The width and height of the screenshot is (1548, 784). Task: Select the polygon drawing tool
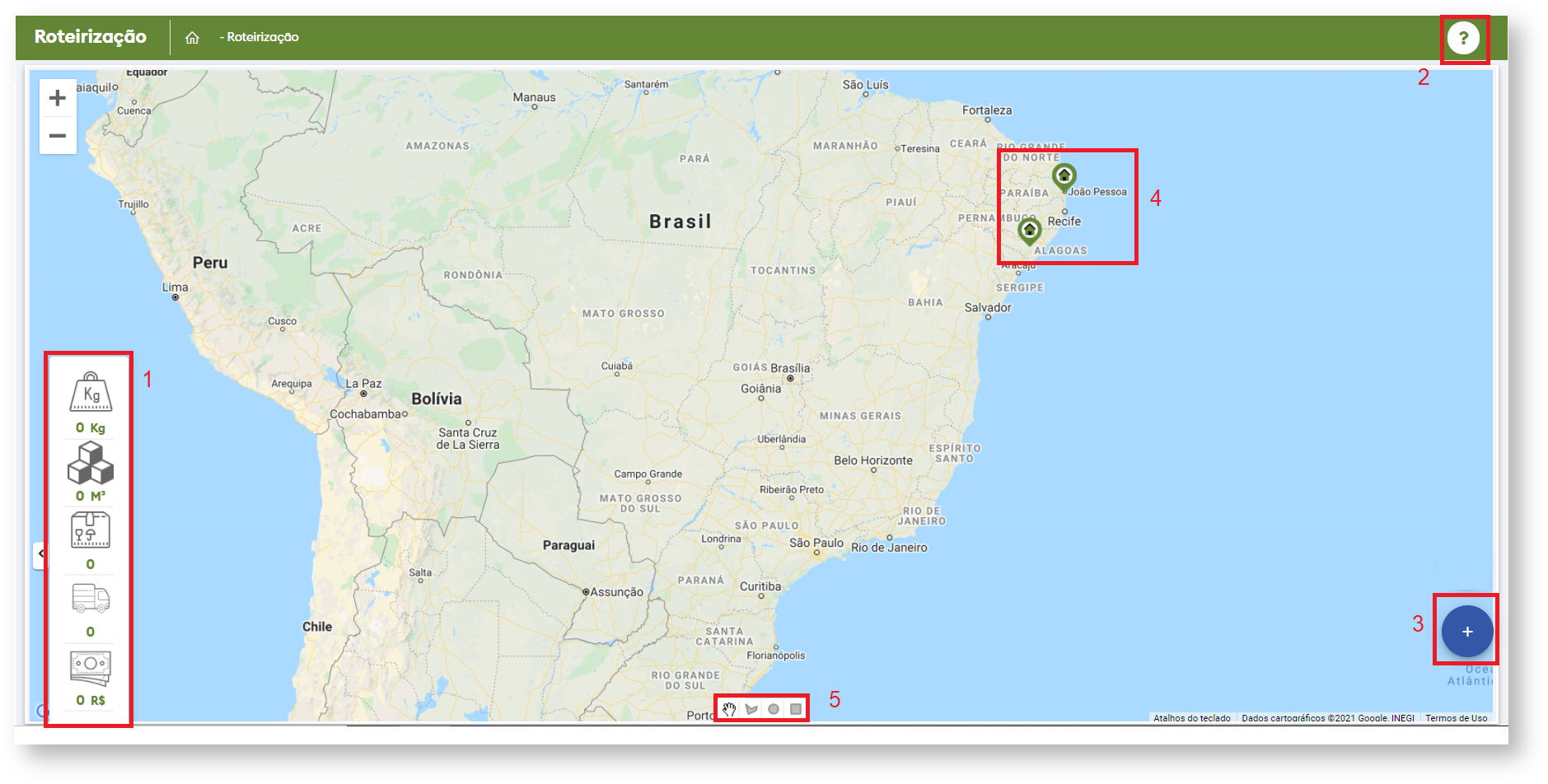(x=751, y=709)
